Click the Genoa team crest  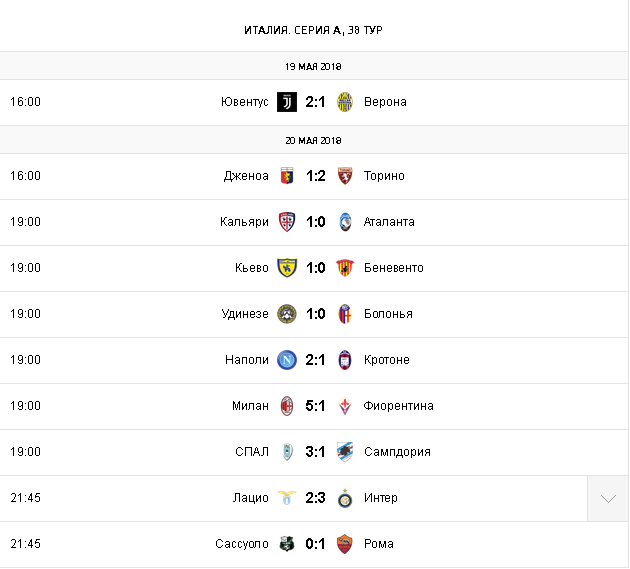(286, 176)
